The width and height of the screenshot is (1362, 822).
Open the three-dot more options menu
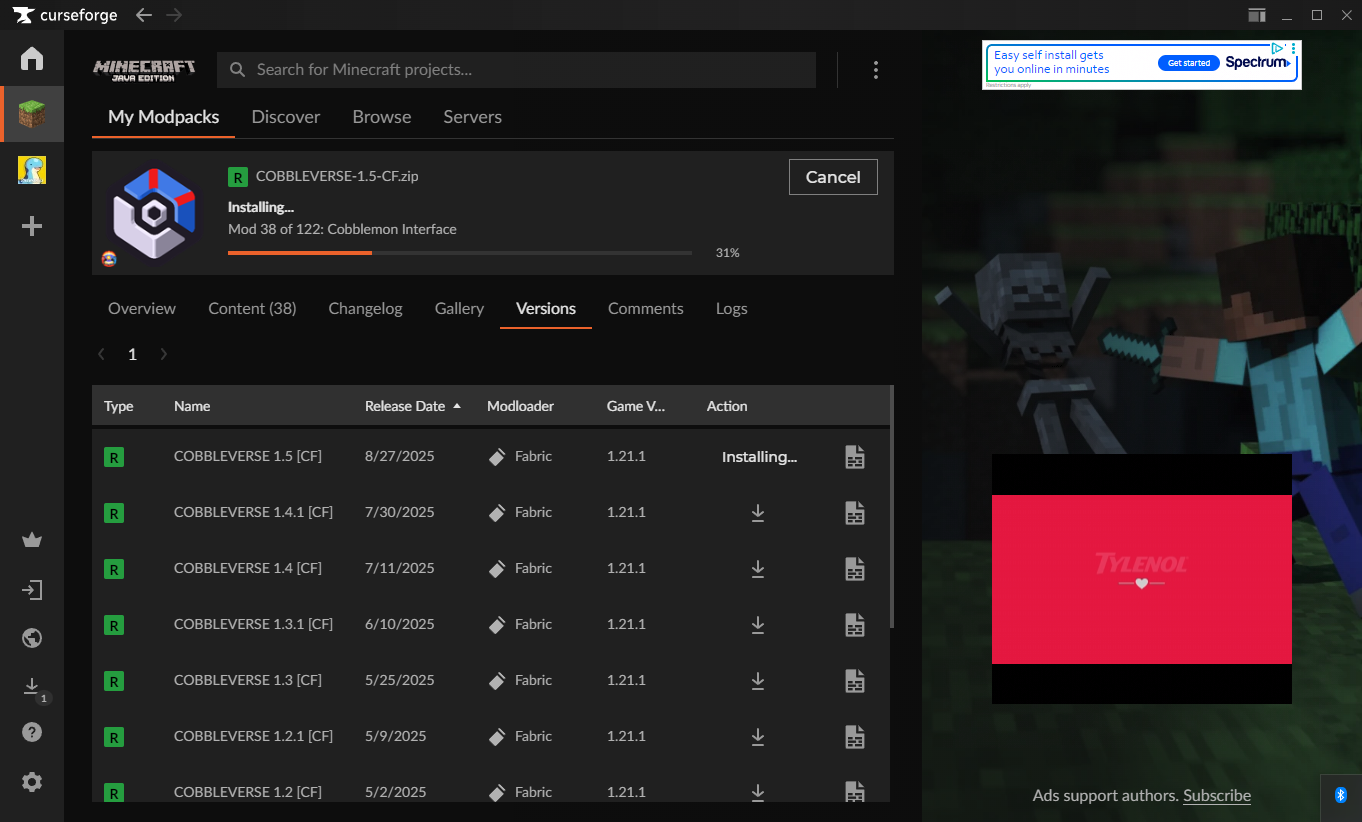875,70
